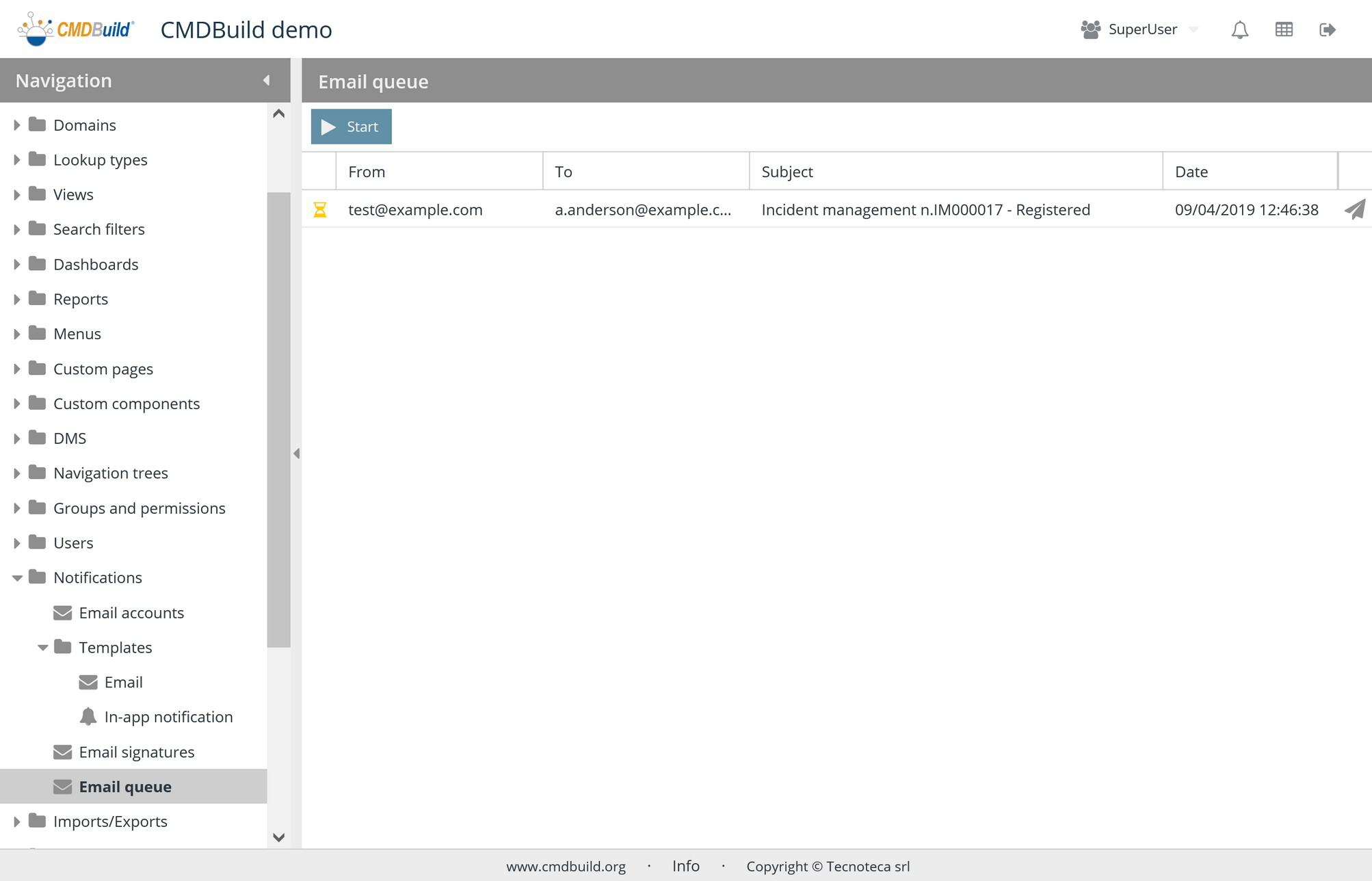Click the logout icon in header
The image size is (1372, 881).
(x=1327, y=29)
